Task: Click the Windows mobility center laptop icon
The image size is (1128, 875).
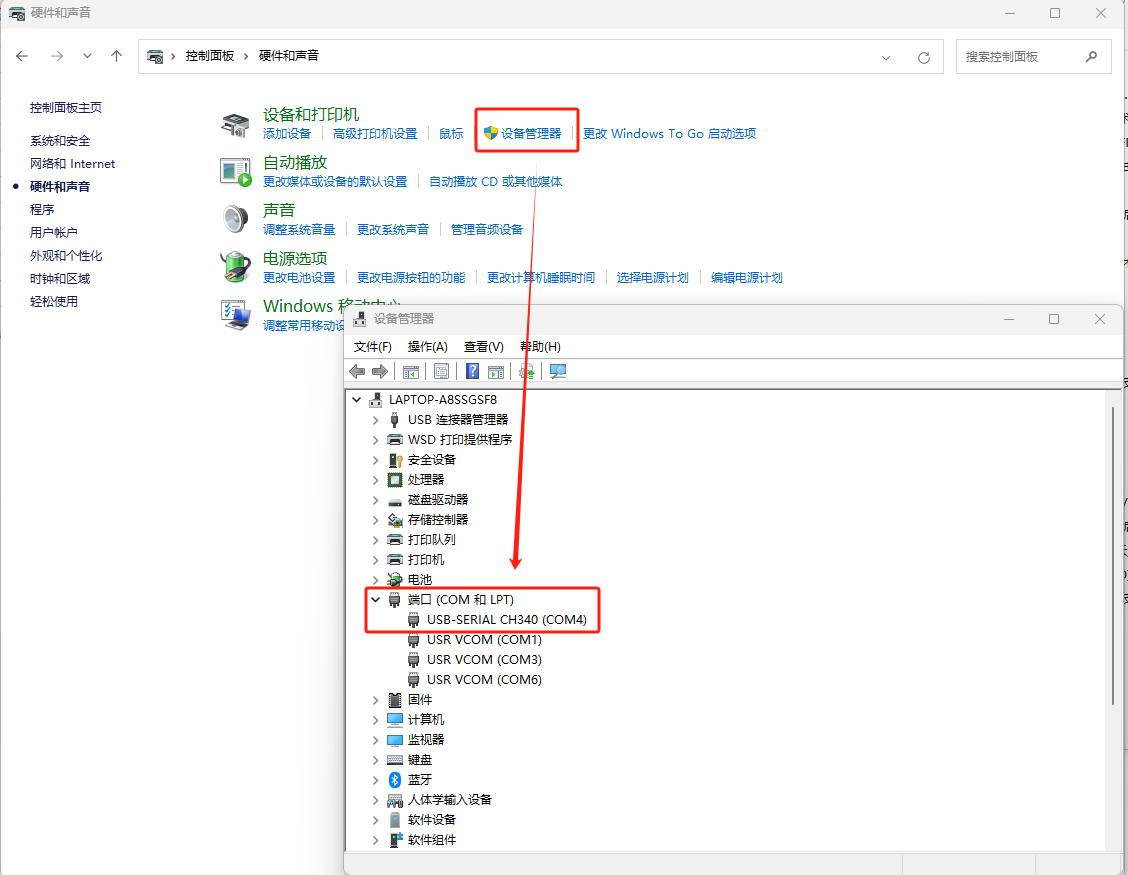Action: point(236,314)
